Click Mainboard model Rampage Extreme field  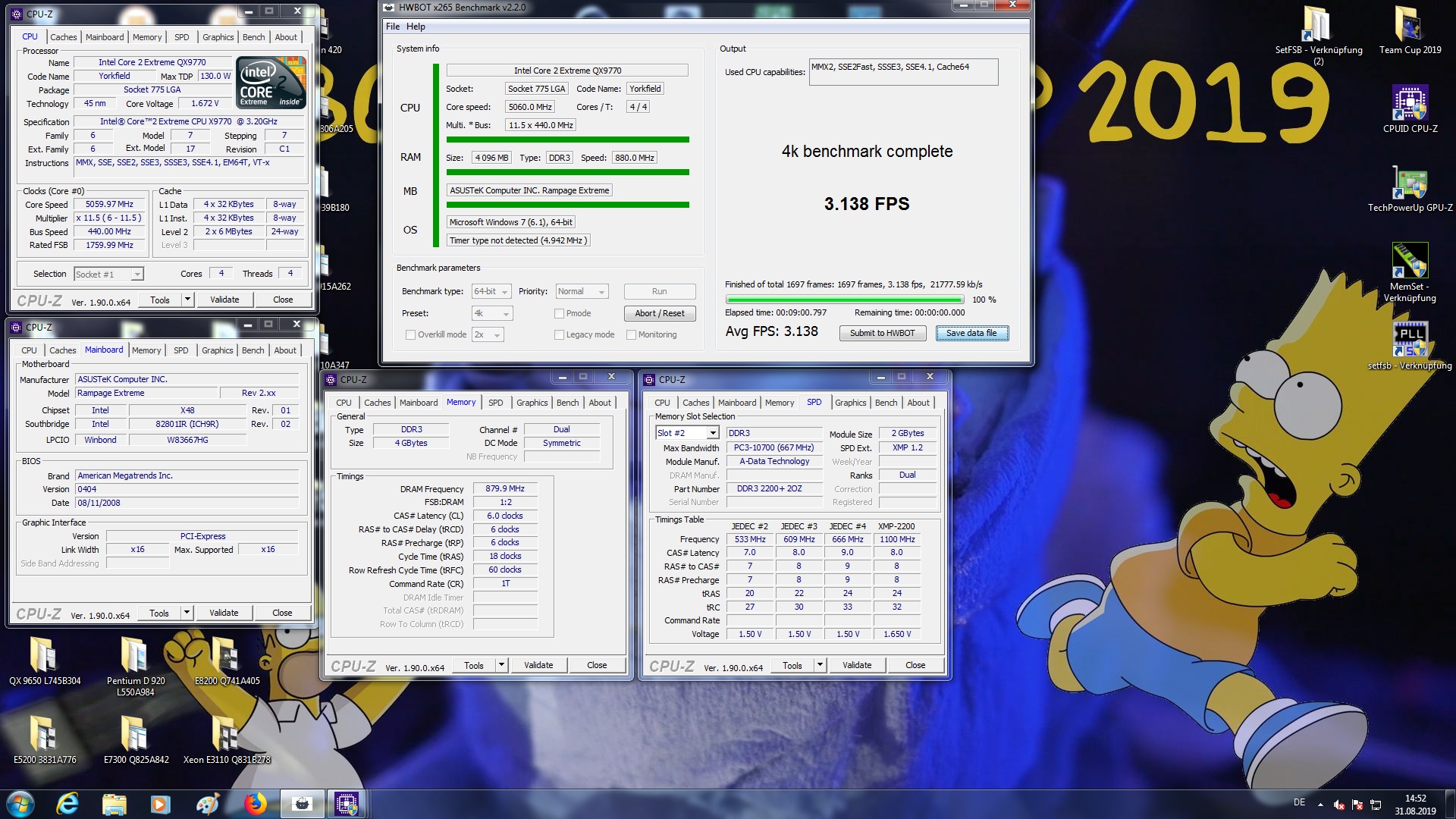[x=146, y=393]
